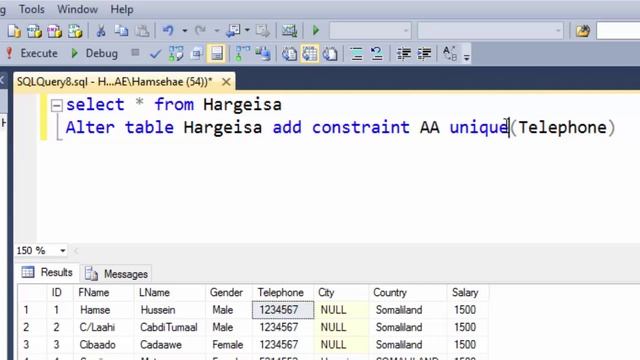Toggle the IntelliSense Enabled icon
The image size is (640, 360).
click(x=217, y=53)
